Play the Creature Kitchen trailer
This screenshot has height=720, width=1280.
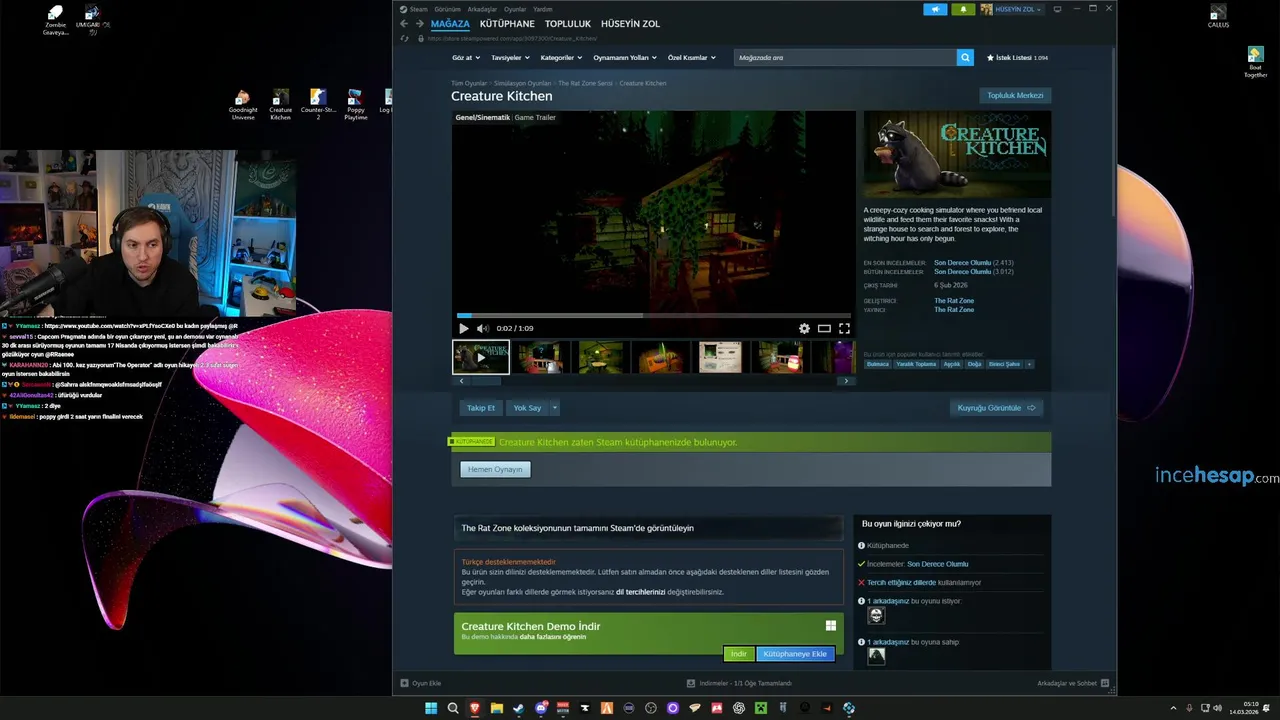[x=463, y=328]
